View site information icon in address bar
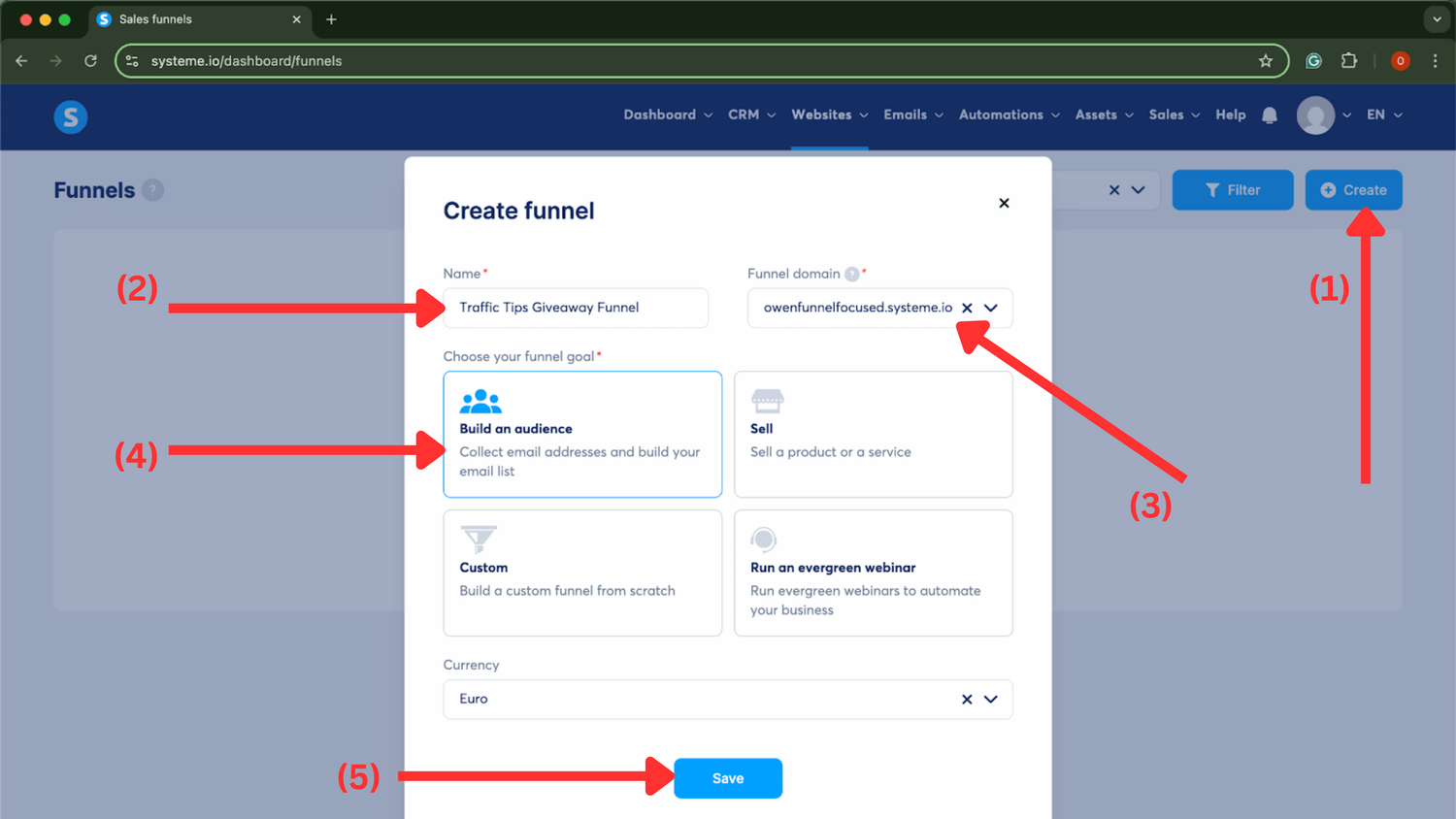Image resolution: width=1456 pixels, height=819 pixels. [x=132, y=60]
